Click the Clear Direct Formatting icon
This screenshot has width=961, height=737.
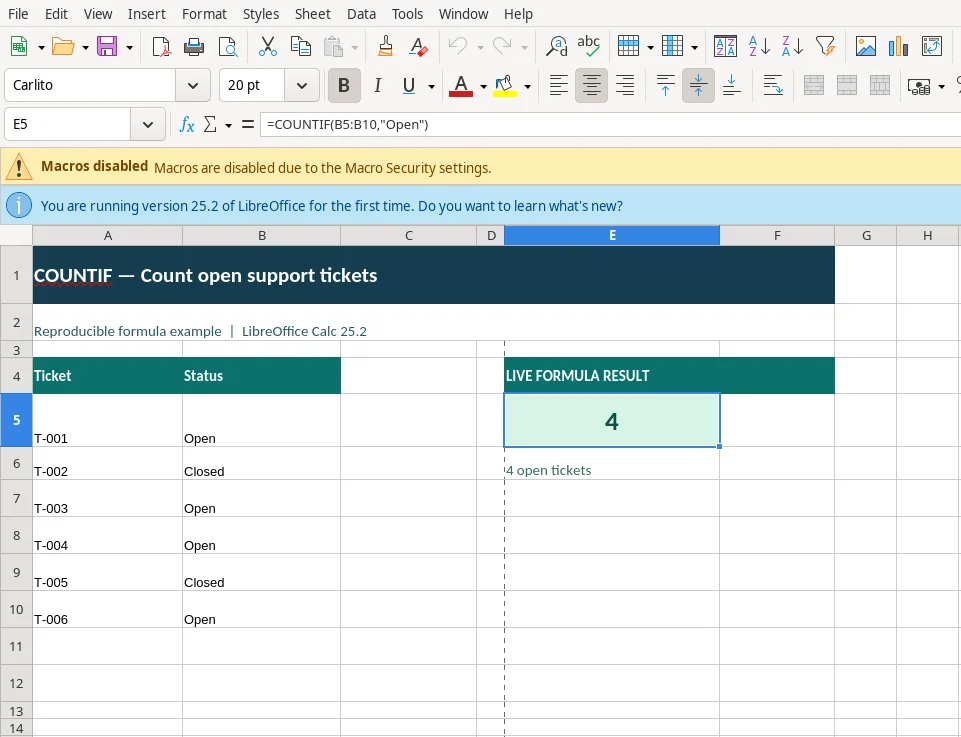point(419,47)
